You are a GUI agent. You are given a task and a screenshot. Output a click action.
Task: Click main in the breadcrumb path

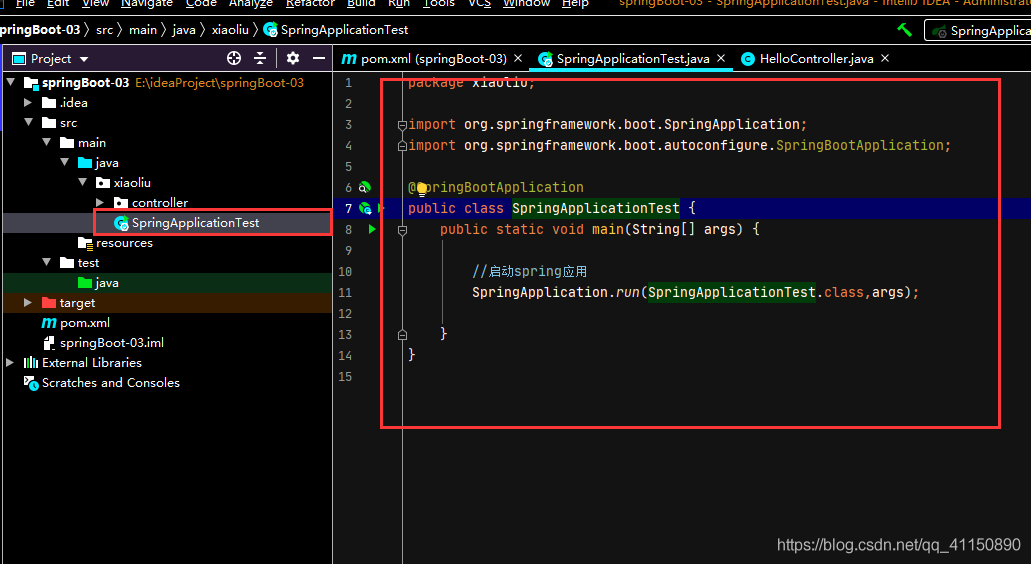(143, 30)
